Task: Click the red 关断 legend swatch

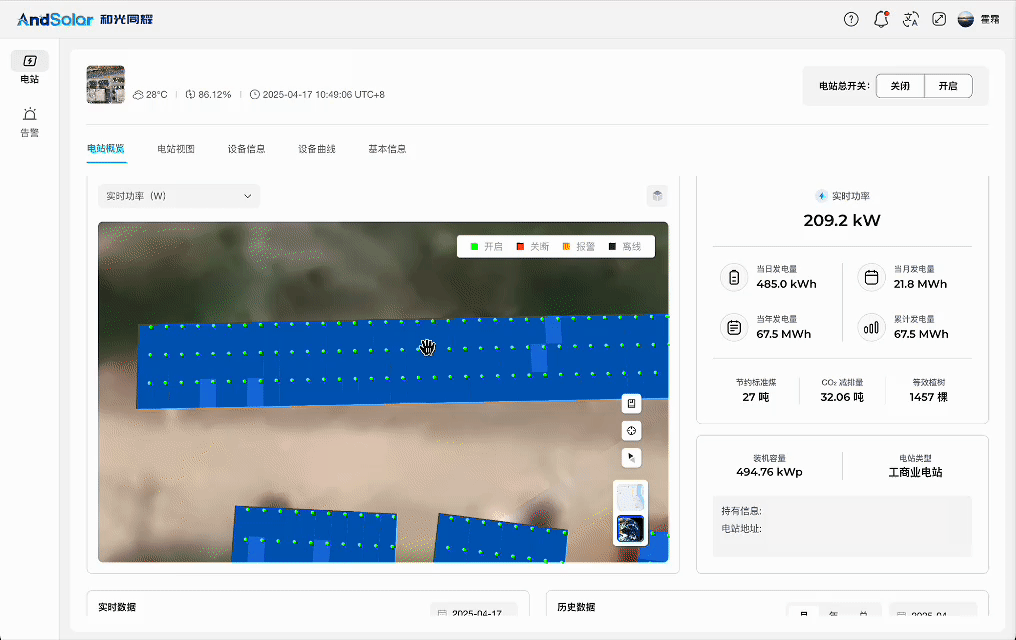Action: [520, 247]
